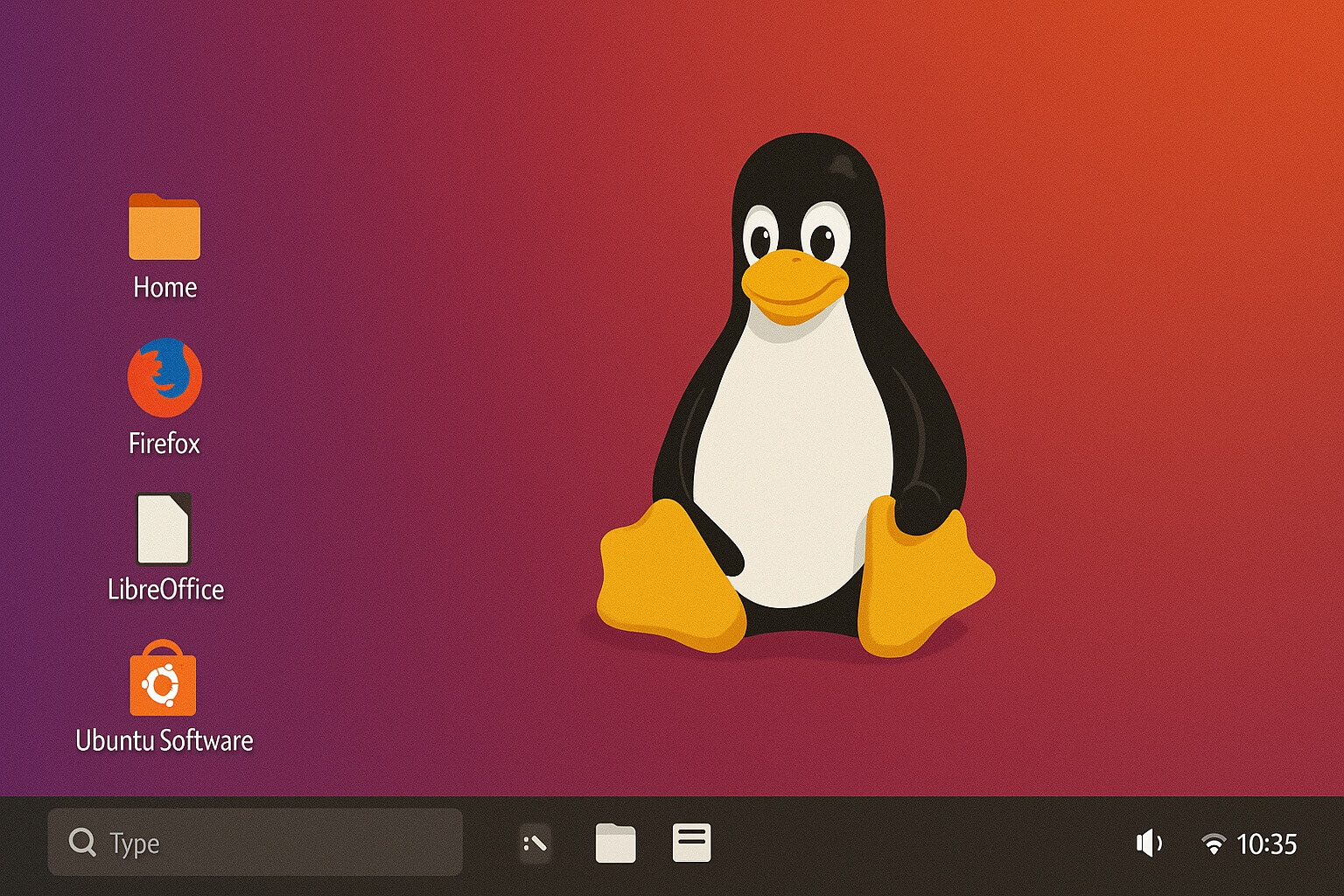1344x896 pixels.
Task: Open the network dropdown via the Wi-Fi indicator
Action: pyautogui.click(x=1214, y=843)
